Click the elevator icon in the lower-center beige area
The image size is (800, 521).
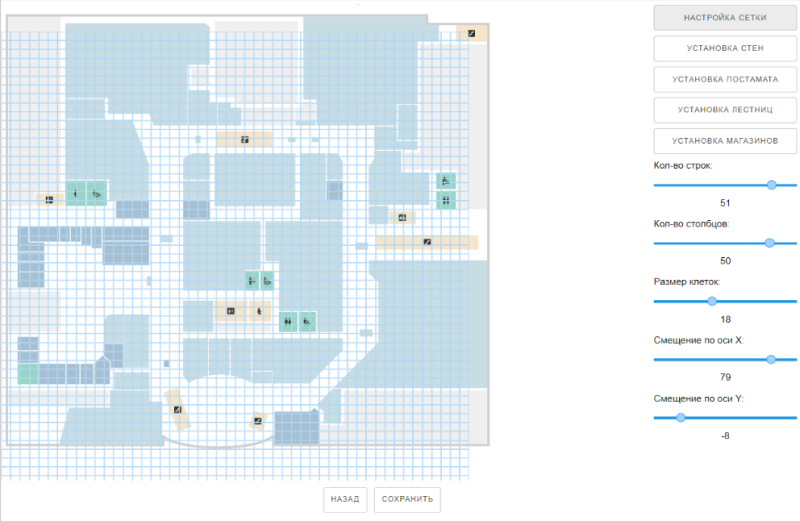click(x=231, y=312)
